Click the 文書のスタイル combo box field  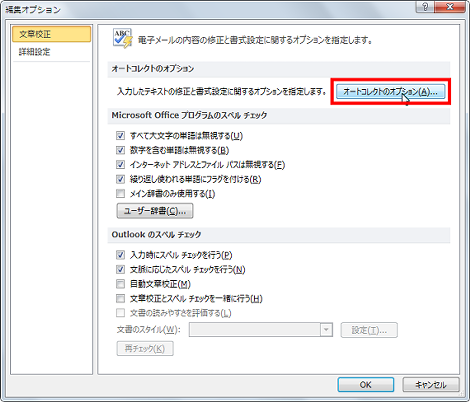pos(261,330)
